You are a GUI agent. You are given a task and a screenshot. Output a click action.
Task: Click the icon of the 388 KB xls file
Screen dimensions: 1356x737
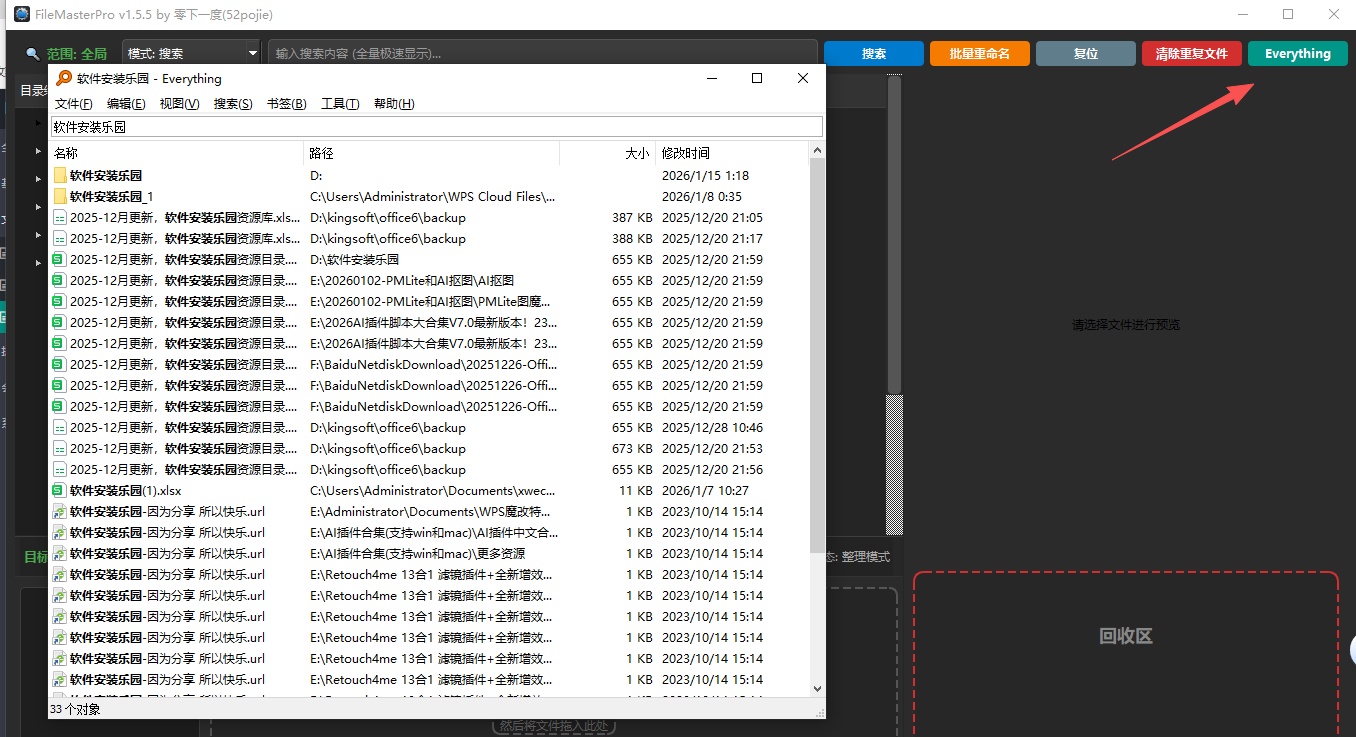point(60,239)
